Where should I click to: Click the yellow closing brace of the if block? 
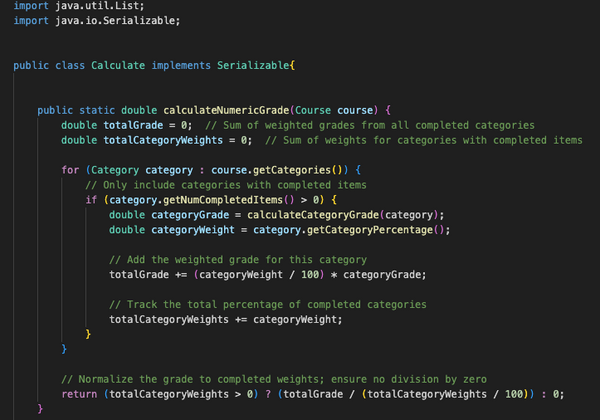(x=88, y=334)
